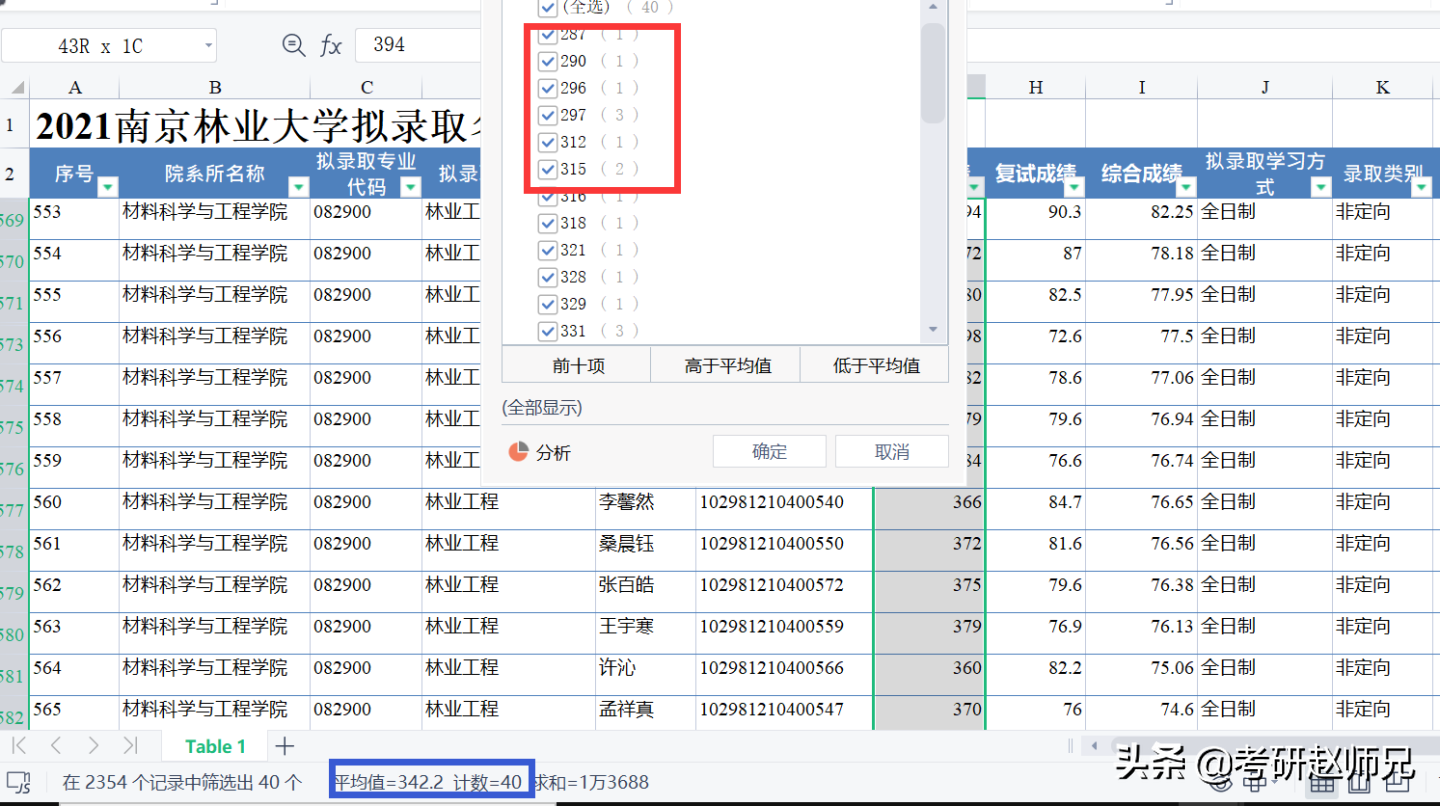Open the 综合成绩 column filter dropdown
The image size is (1440, 806).
(x=1185, y=187)
